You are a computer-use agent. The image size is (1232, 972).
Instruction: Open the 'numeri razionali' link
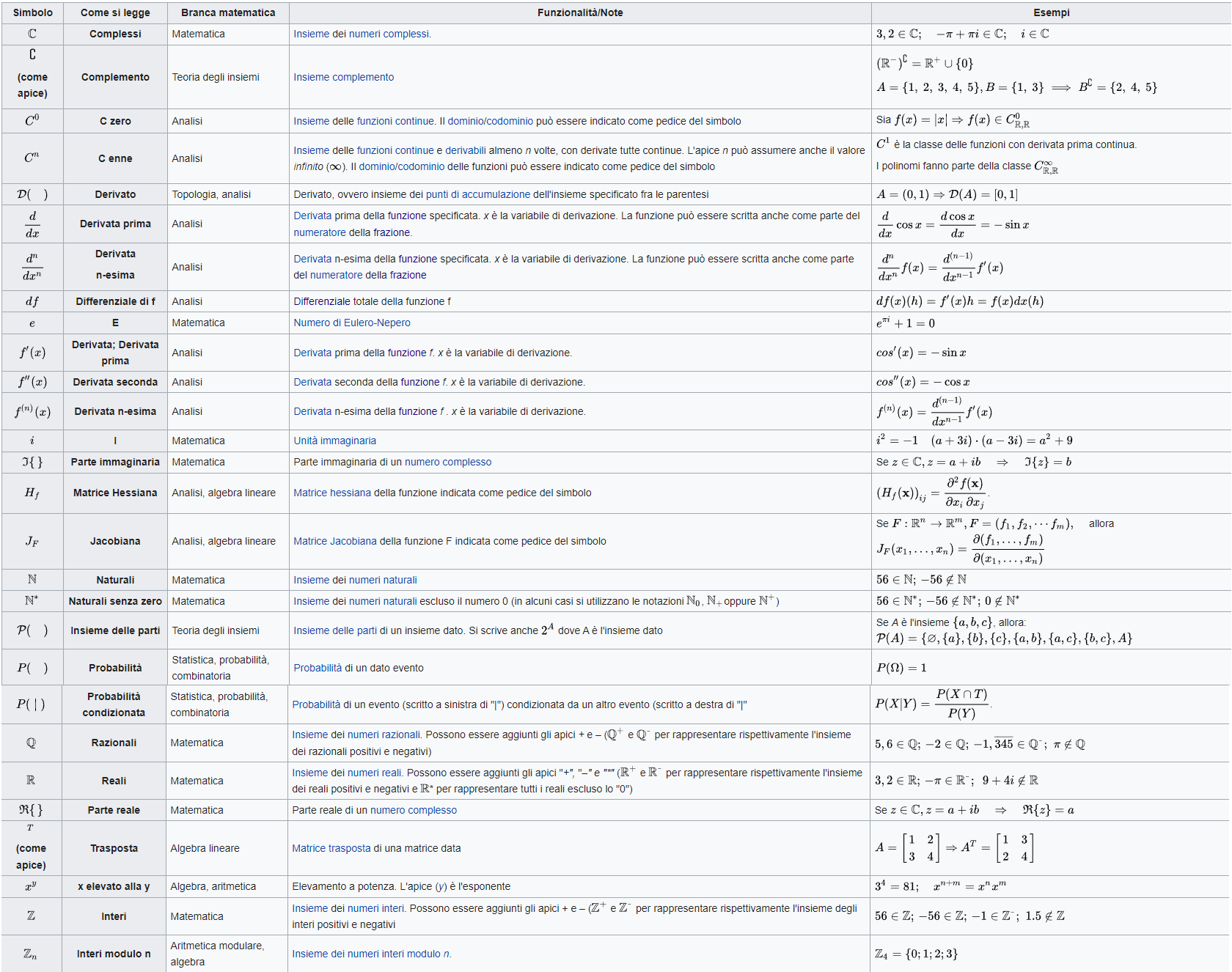point(384,734)
